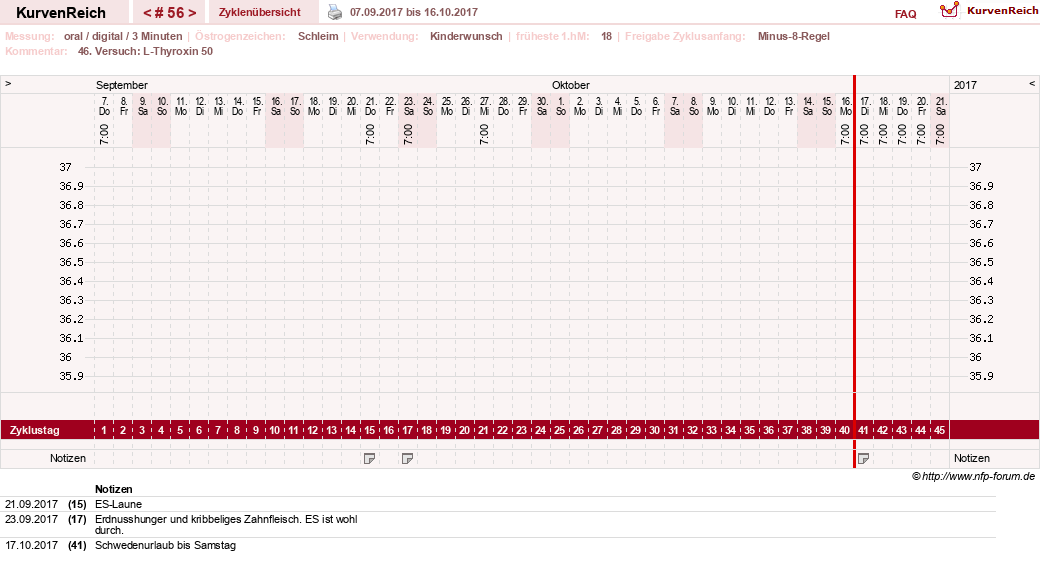This screenshot has height=582, width=1040.
Task: Click the 7:00 time under 27. Mi
Action: (x=484, y=134)
